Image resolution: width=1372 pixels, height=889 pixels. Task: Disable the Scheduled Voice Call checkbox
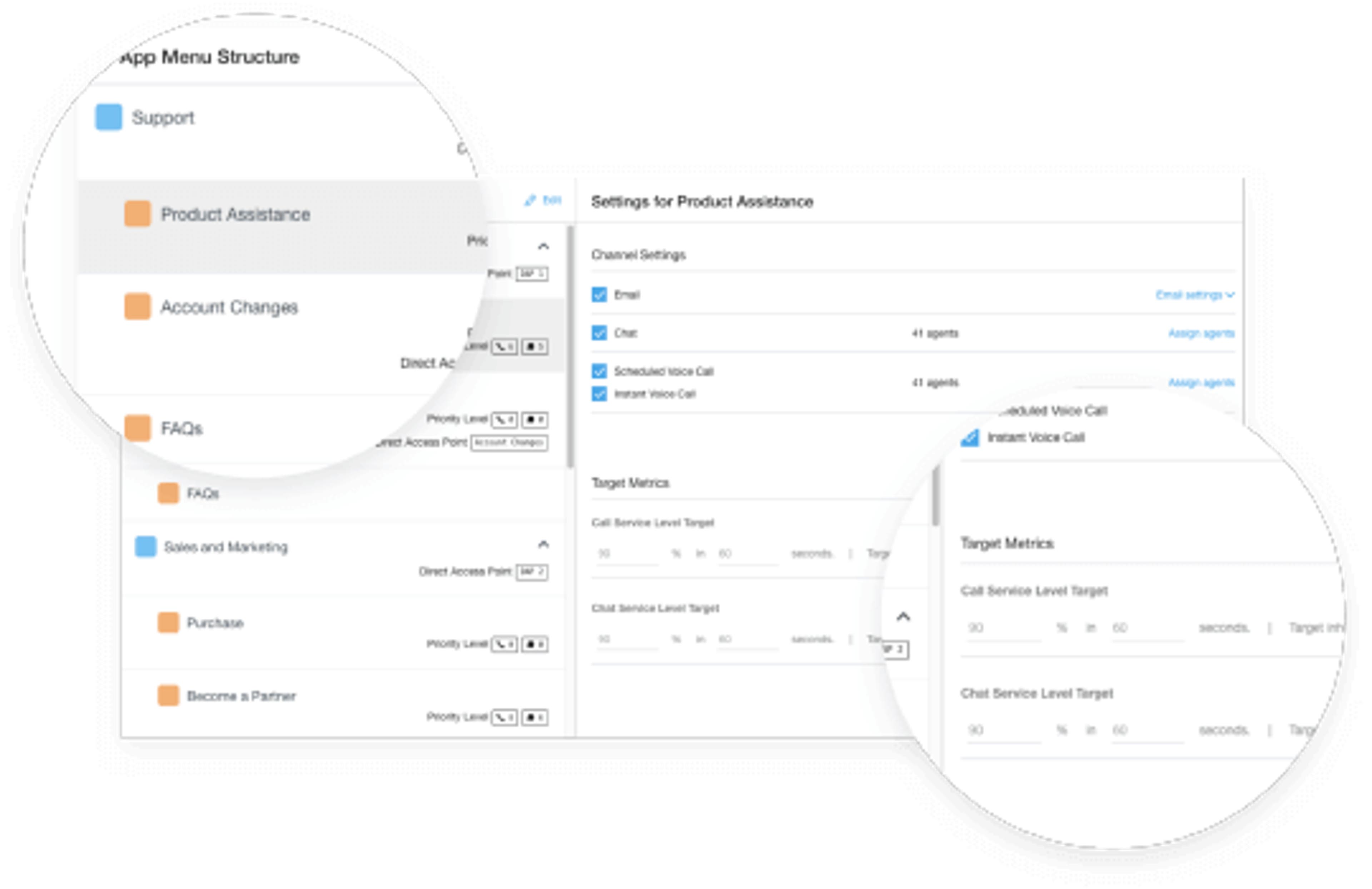pyautogui.click(x=599, y=370)
